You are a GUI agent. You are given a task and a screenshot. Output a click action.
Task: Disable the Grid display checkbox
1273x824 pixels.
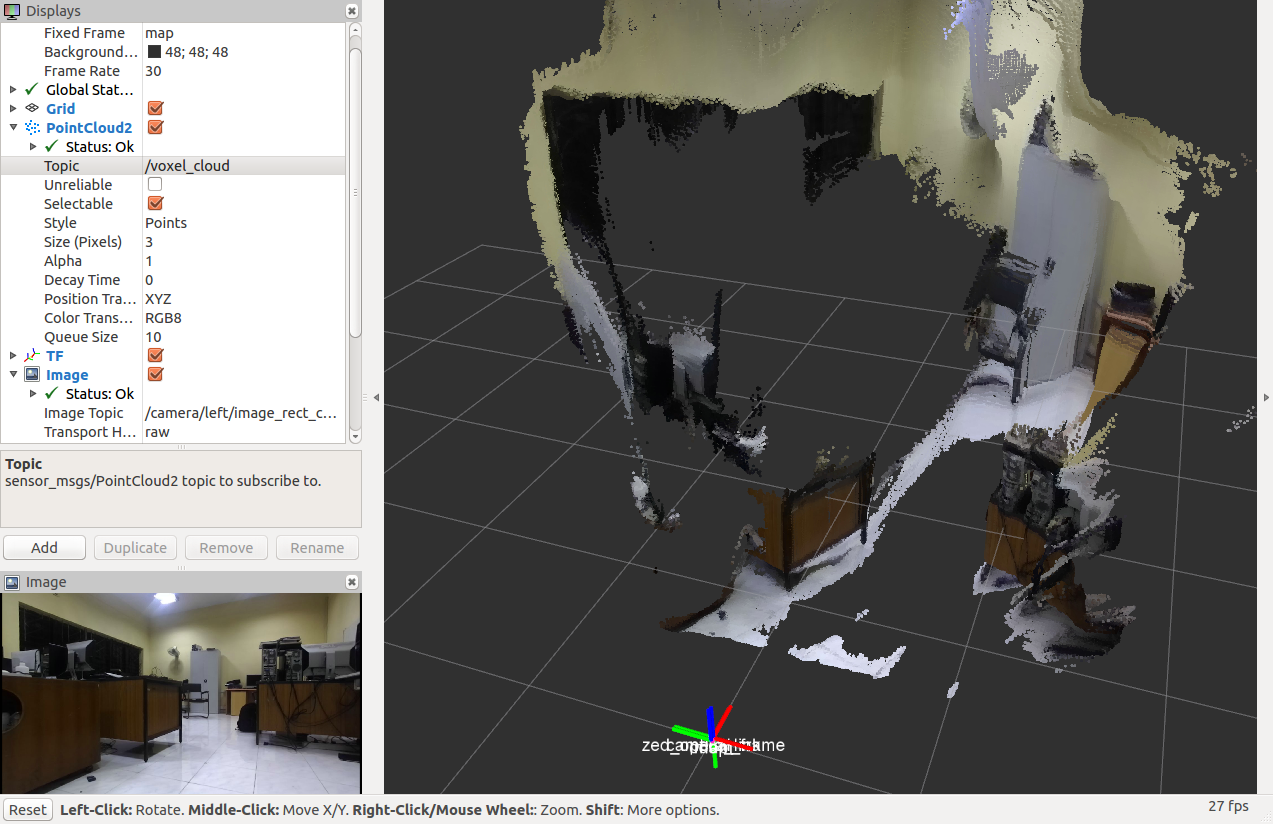coord(155,108)
